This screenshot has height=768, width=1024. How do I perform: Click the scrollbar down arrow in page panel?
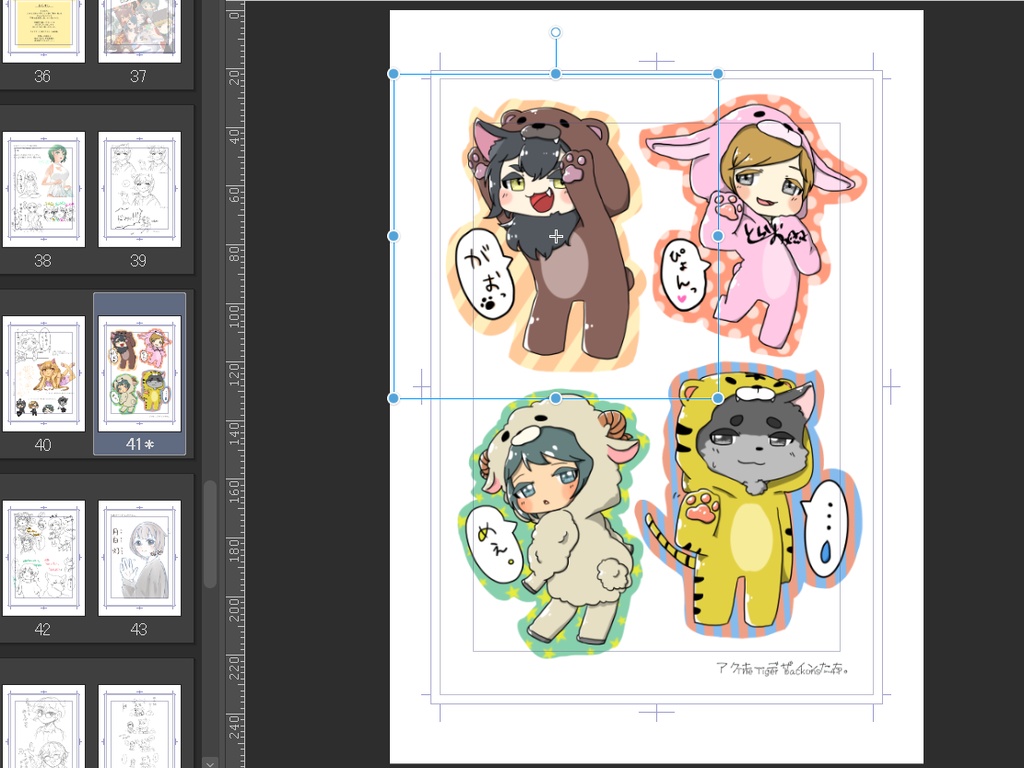(x=210, y=761)
